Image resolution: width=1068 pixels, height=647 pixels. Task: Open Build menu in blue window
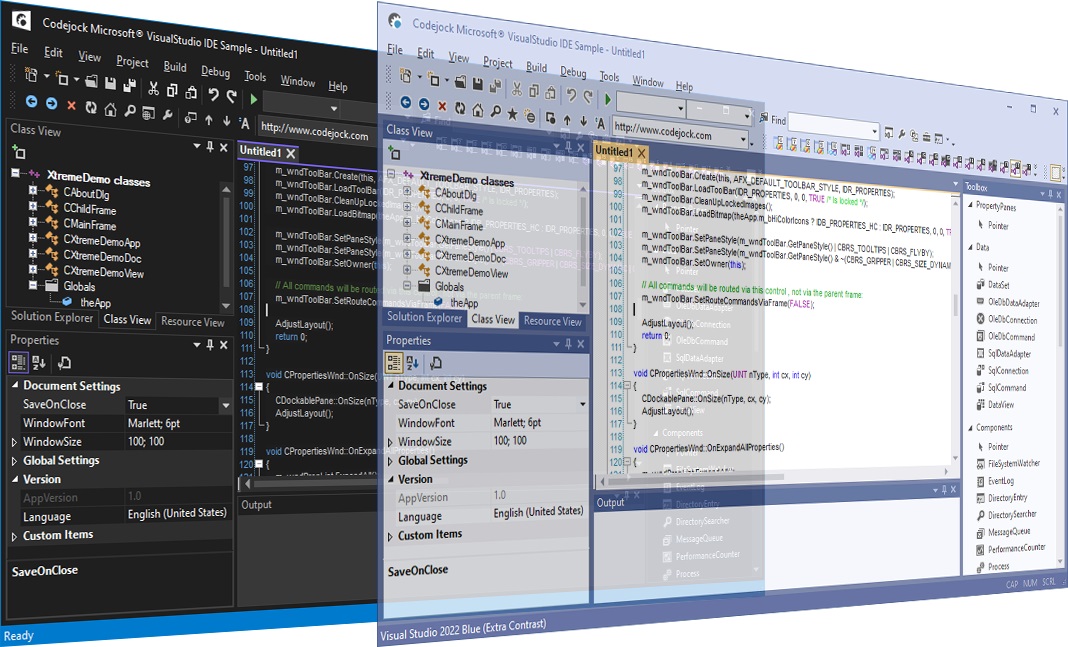click(x=536, y=67)
